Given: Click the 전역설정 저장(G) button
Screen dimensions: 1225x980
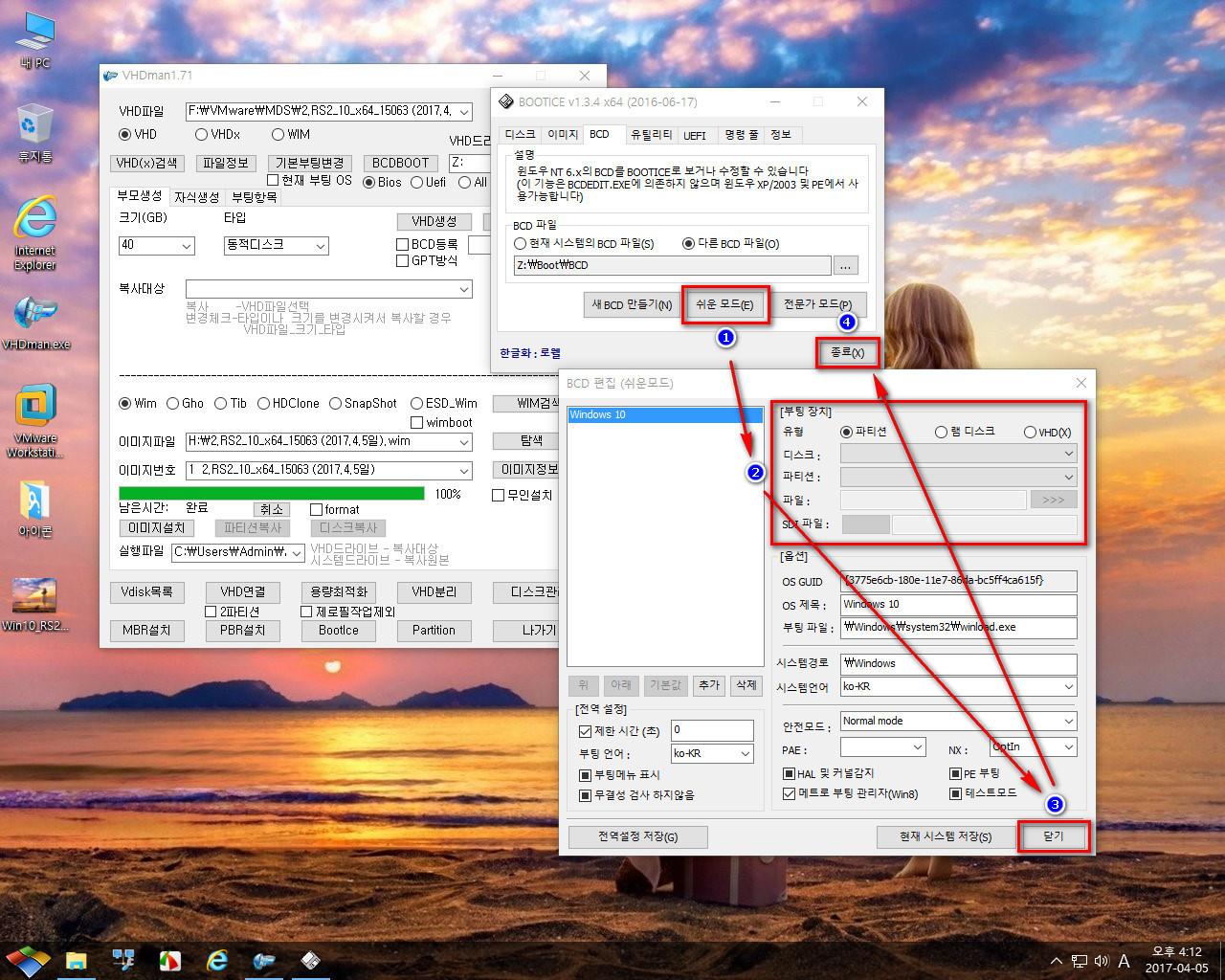Looking at the screenshot, I should click(x=638, y=836).
